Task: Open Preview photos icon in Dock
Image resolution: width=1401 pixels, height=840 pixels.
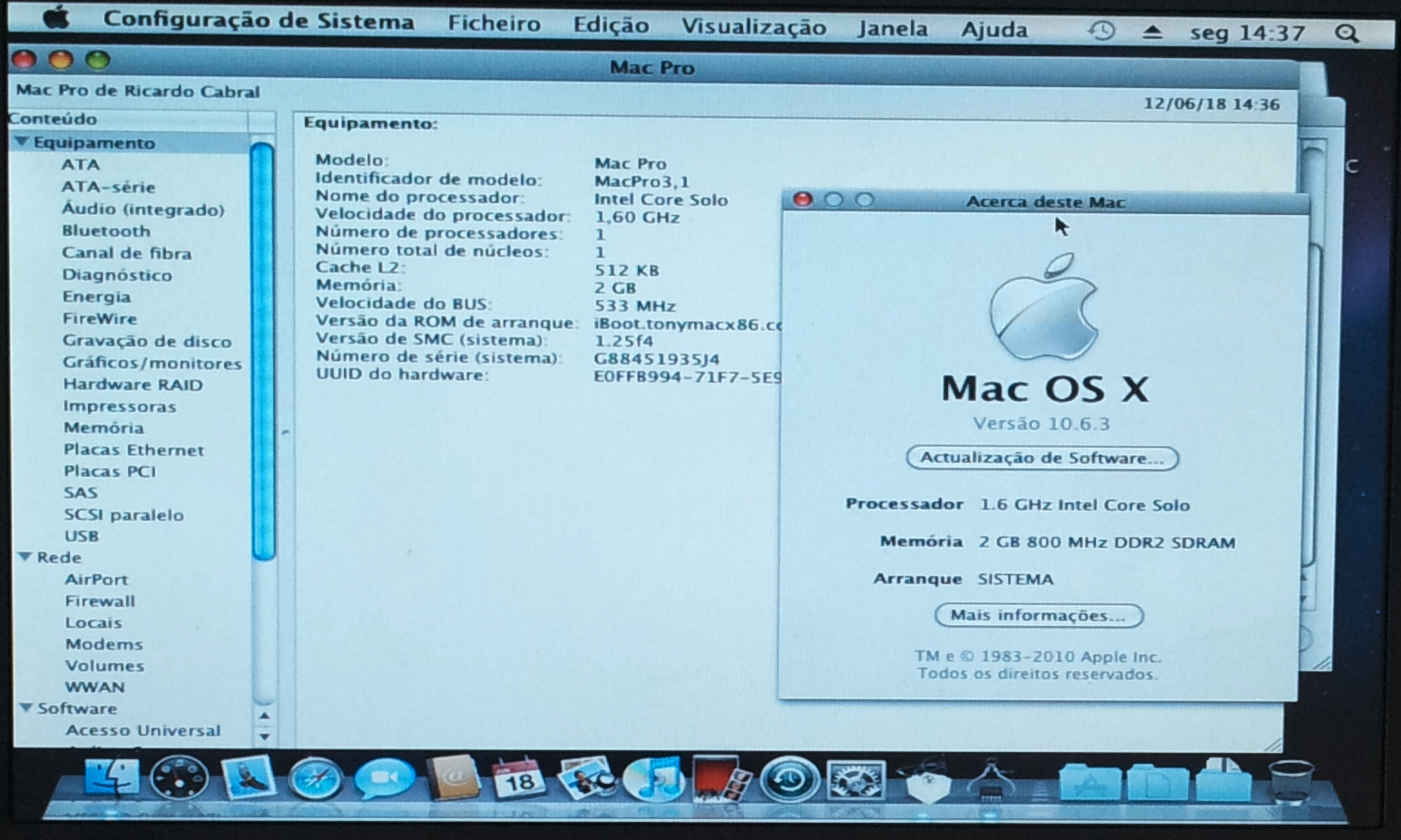Action: [586, 778]
